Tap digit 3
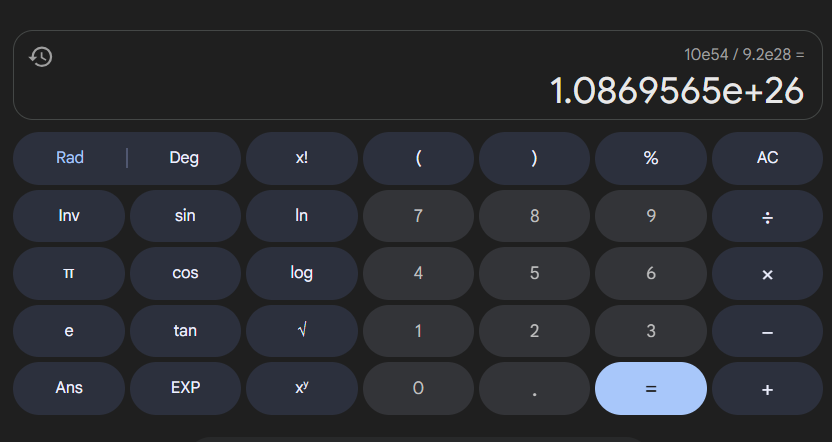This screenshot has height=442, width=832. 651,331
